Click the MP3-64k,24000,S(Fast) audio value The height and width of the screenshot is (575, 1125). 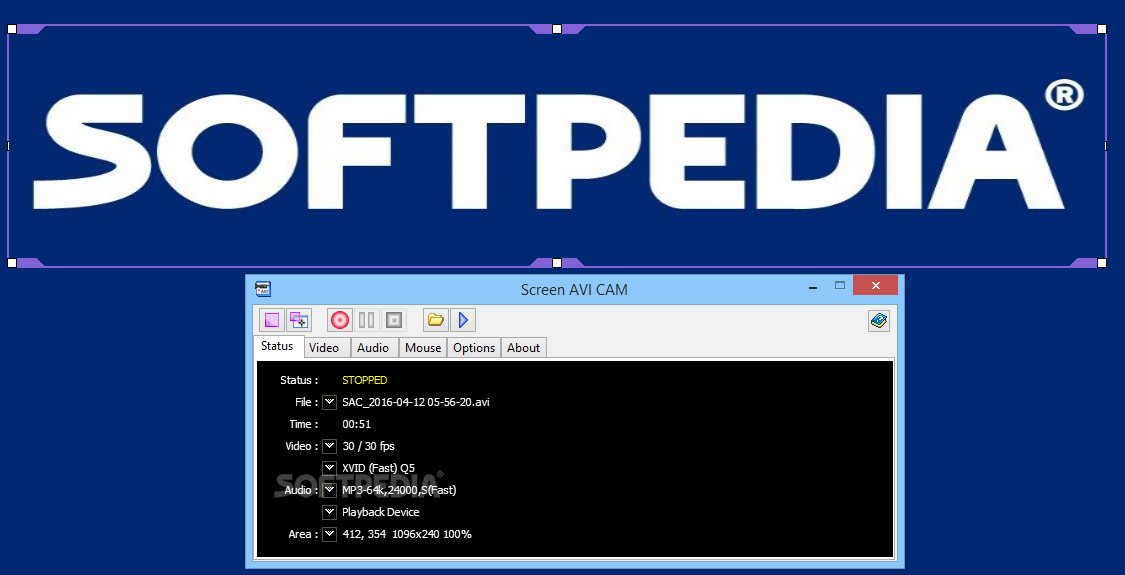(x=399, y=490)
